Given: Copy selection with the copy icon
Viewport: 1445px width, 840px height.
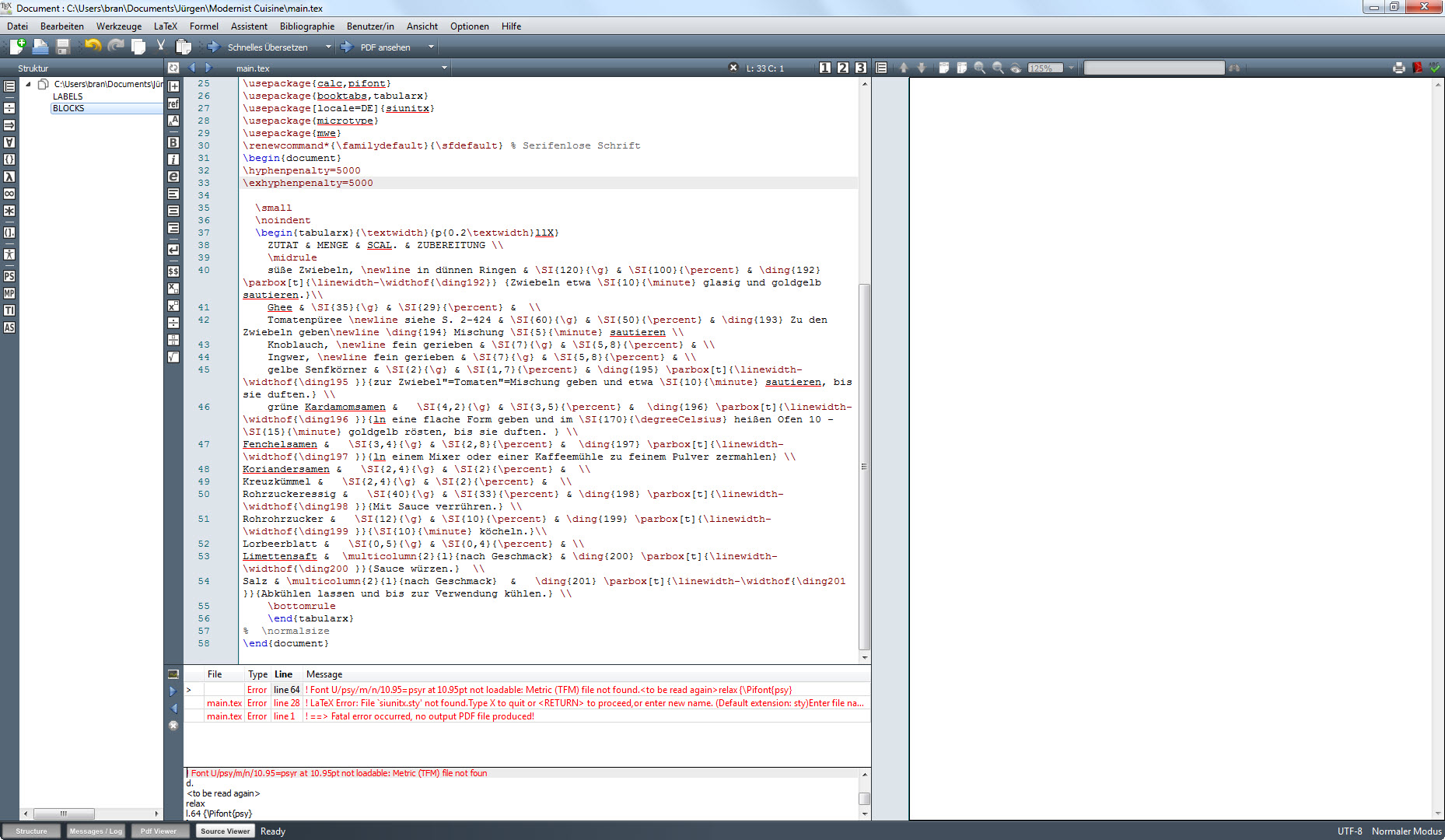Looking at the screenshot, I should (138, 47).
